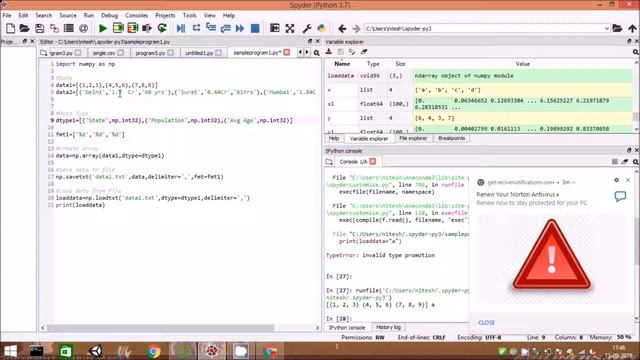Screen dimensions: 640x360
Task: Maximize the current pane
Action: (275, 28)
